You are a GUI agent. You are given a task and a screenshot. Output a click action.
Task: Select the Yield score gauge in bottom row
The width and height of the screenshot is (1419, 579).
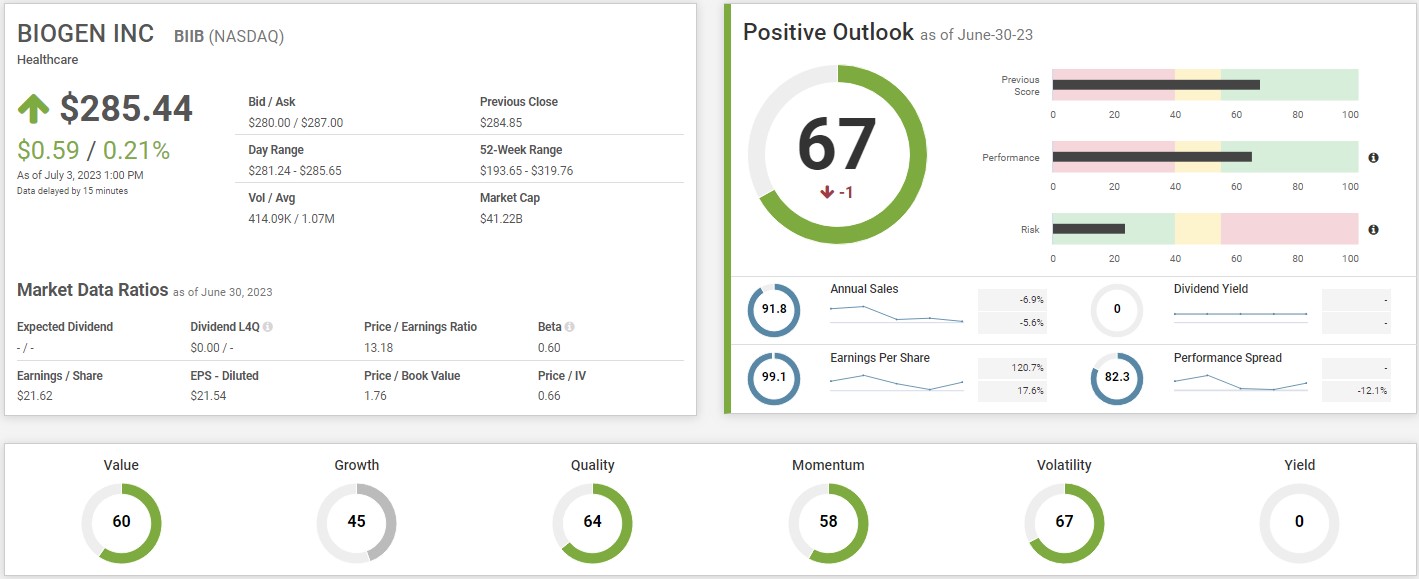click(x=1300, y=521)
